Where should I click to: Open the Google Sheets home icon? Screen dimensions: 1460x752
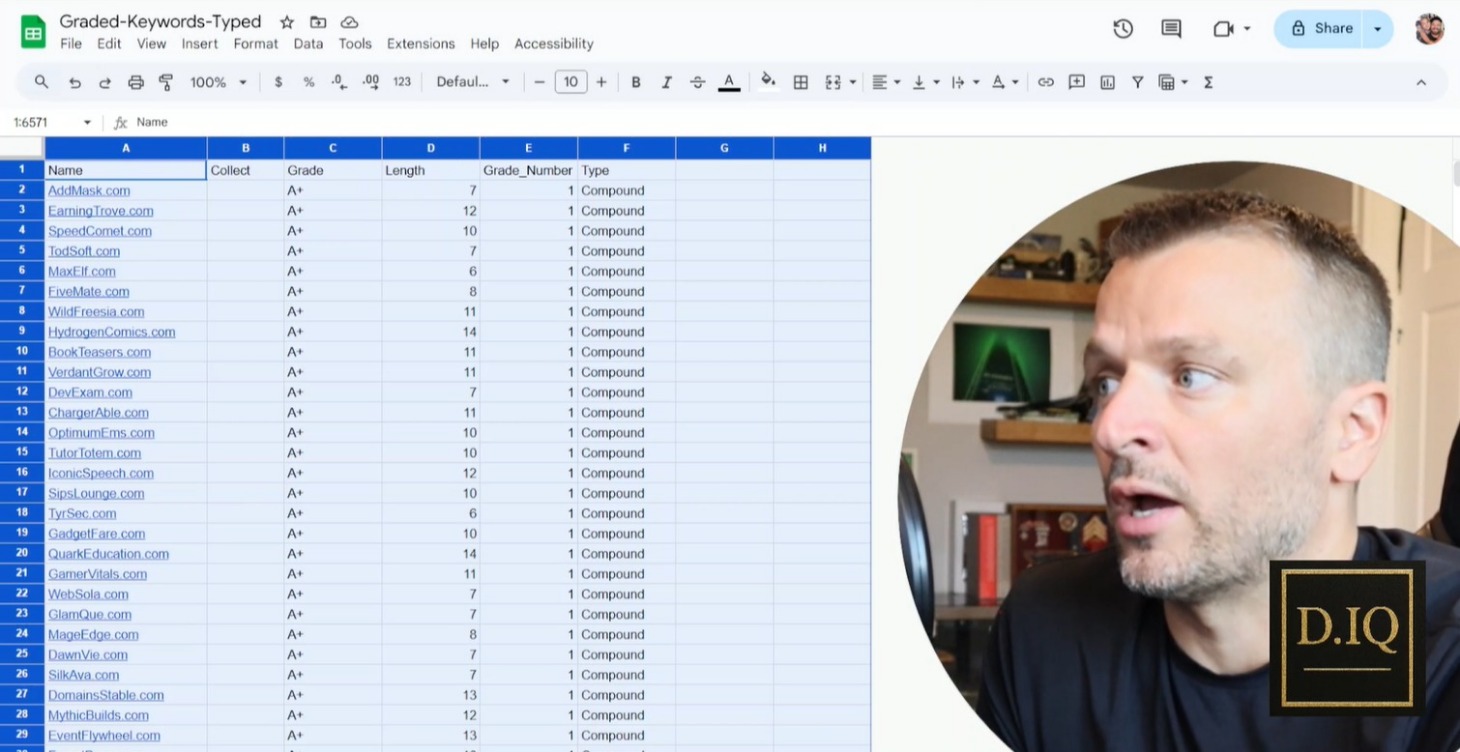[33, 31]
